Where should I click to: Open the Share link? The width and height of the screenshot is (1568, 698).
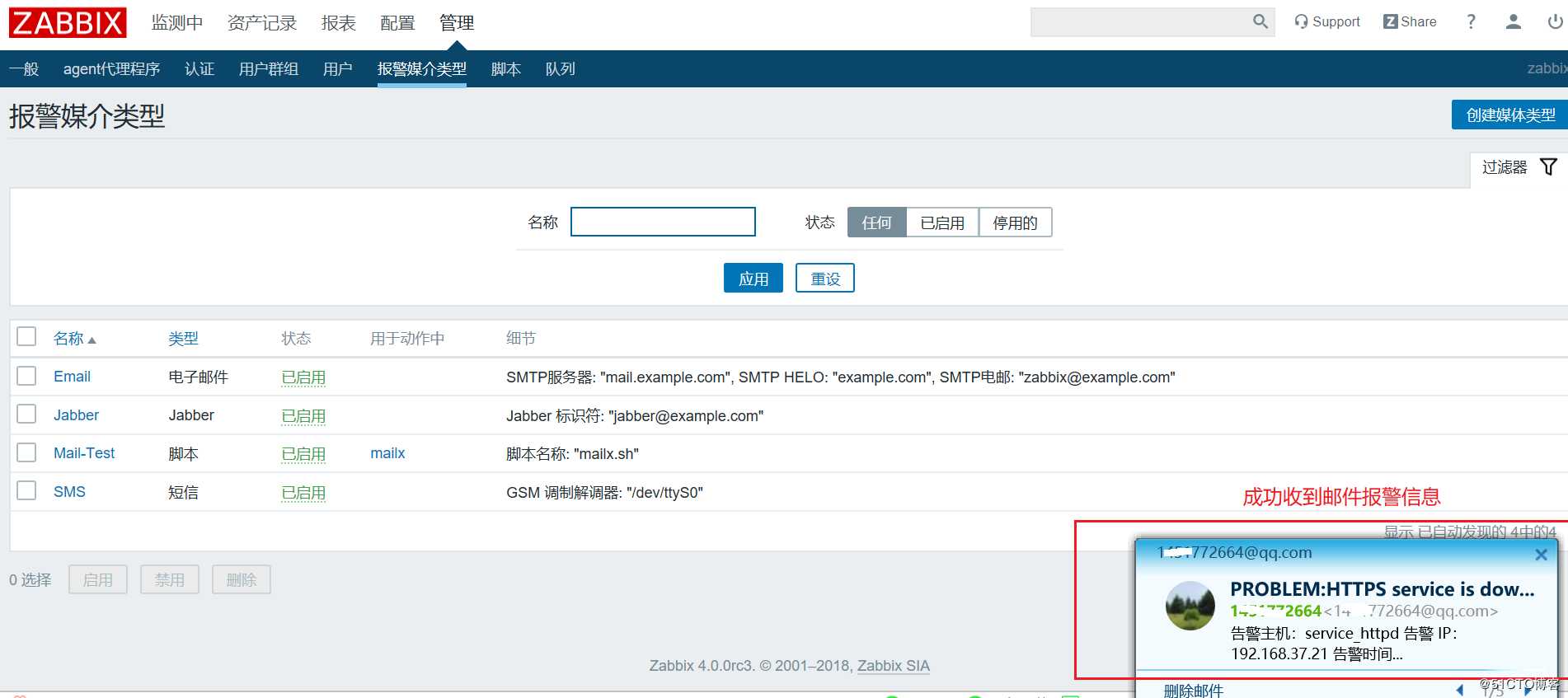pyautogui.click(x=1410, y=21)
